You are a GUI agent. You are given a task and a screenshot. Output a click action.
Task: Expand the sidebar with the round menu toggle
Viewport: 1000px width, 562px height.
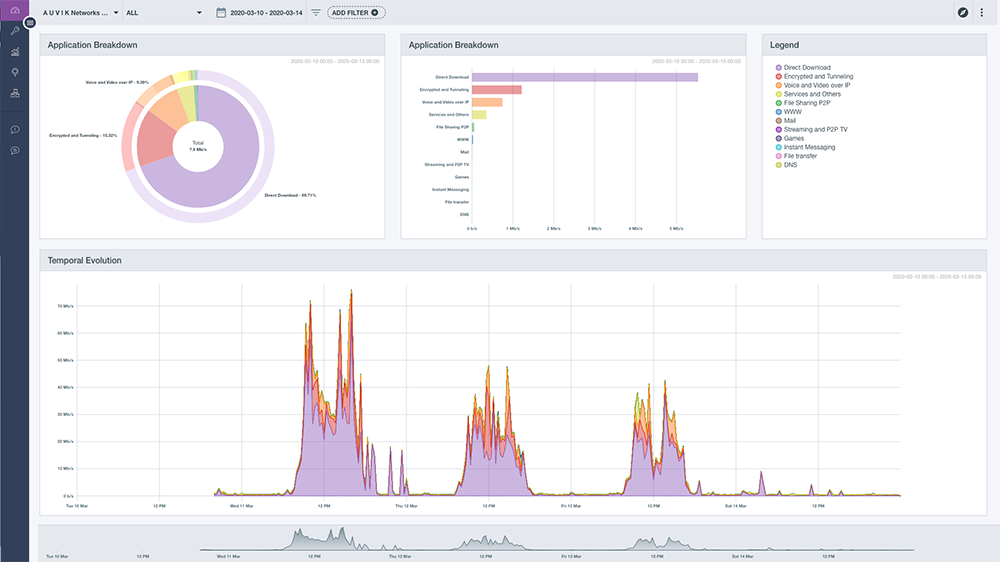point(31,22)
